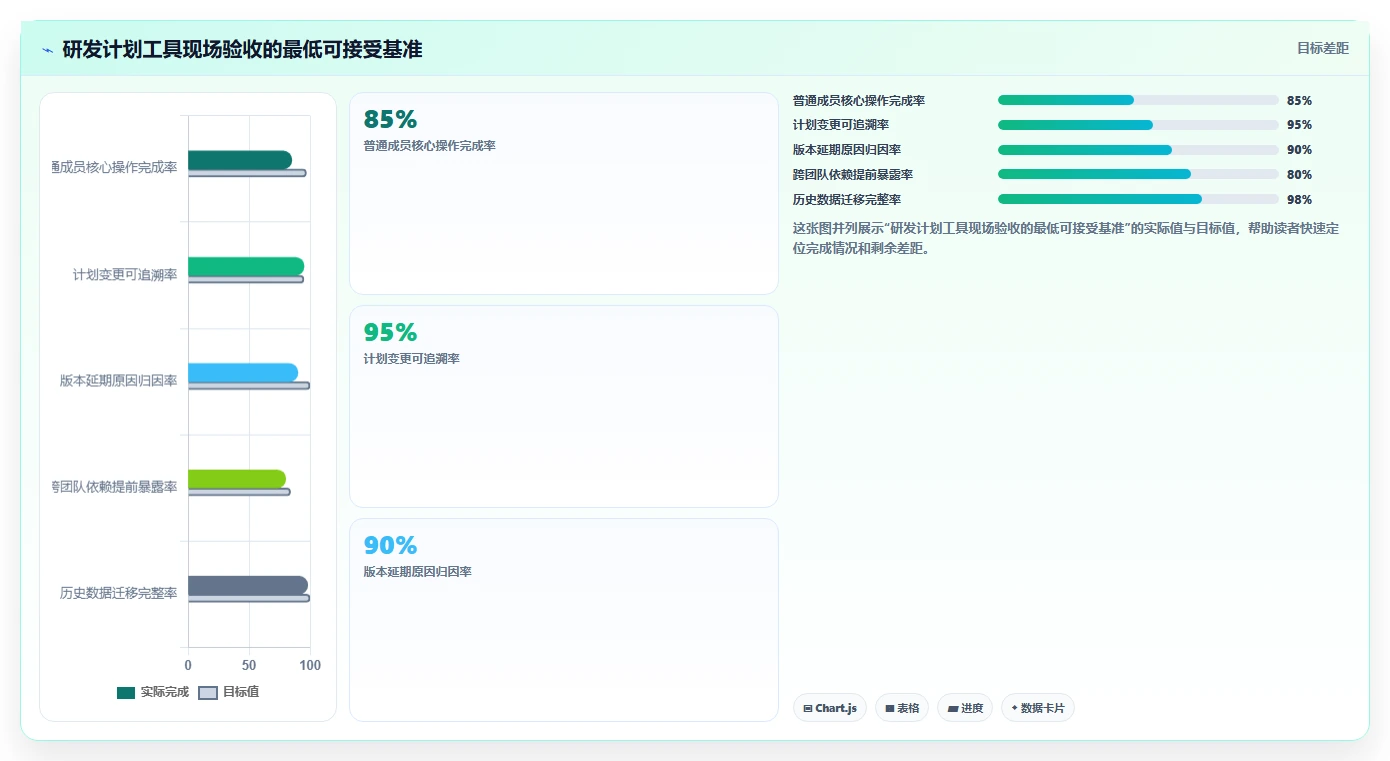Click the chart axis label 历史数据迁移完整率
Image resolution: width=1390 pixels, height=761 pixels.
(118, 594)
